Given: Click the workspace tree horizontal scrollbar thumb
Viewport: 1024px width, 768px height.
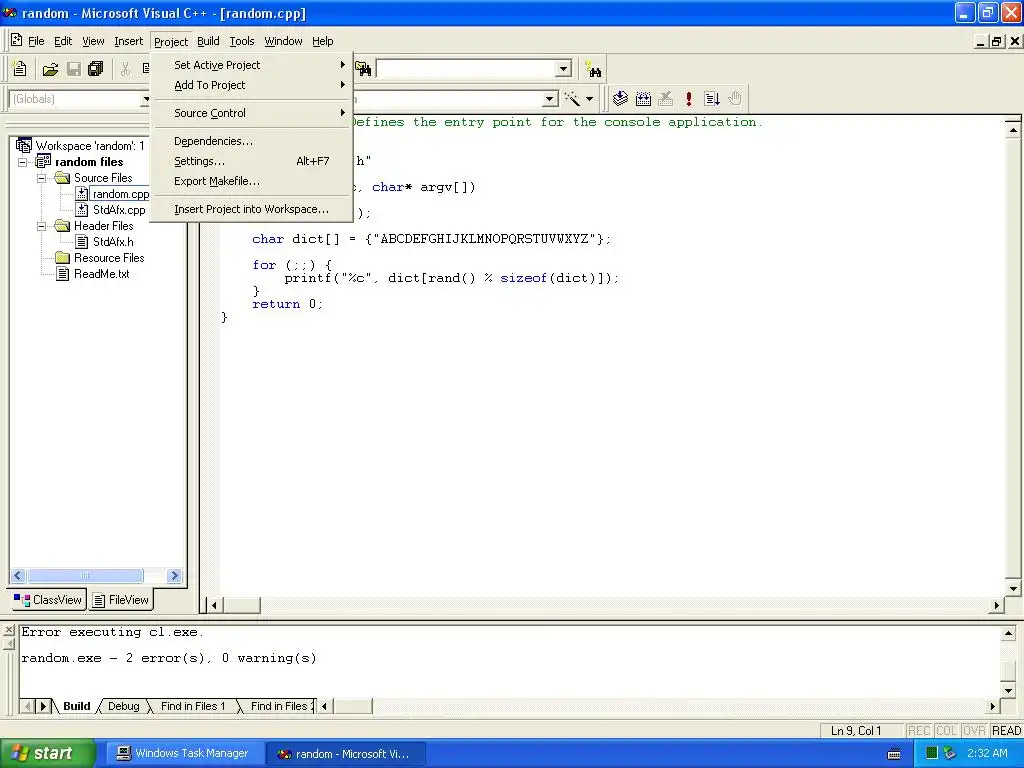Looking at the screenshot, I should (85, 575).
